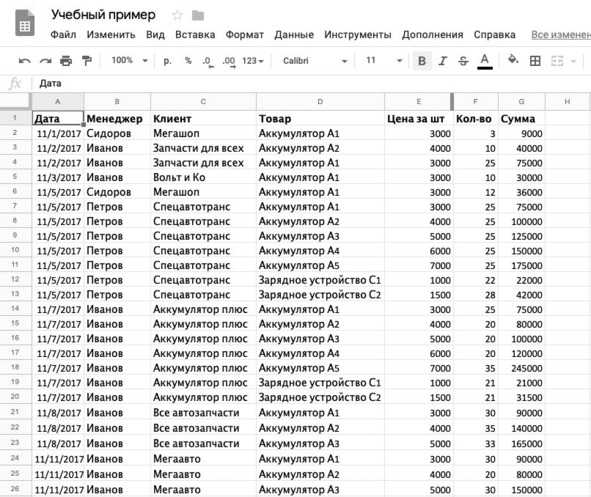
Task: Toggle Strikethrough formatting button
Action: click(x=463, y=61)
